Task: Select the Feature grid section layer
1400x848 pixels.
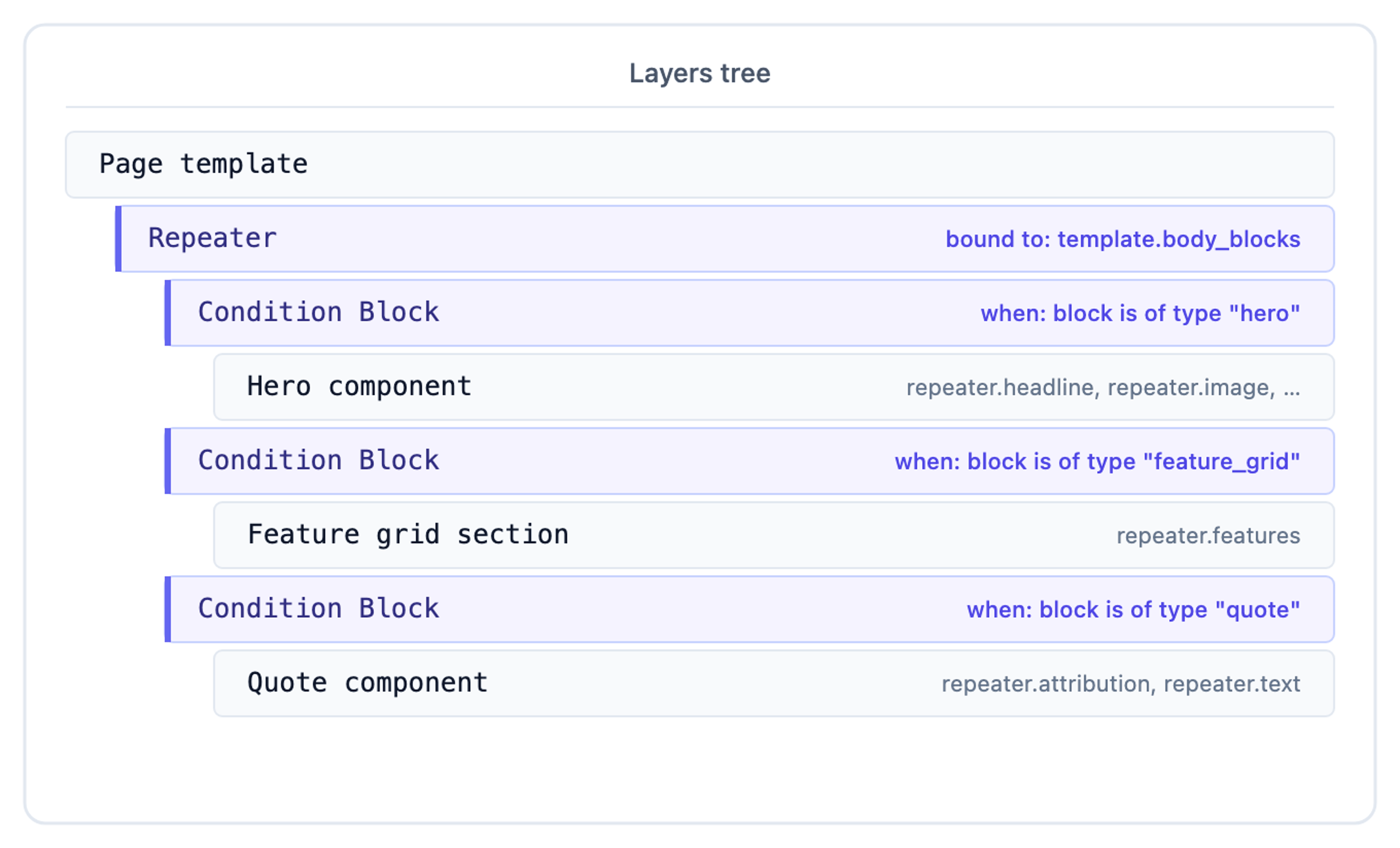Action: point(774,535)
